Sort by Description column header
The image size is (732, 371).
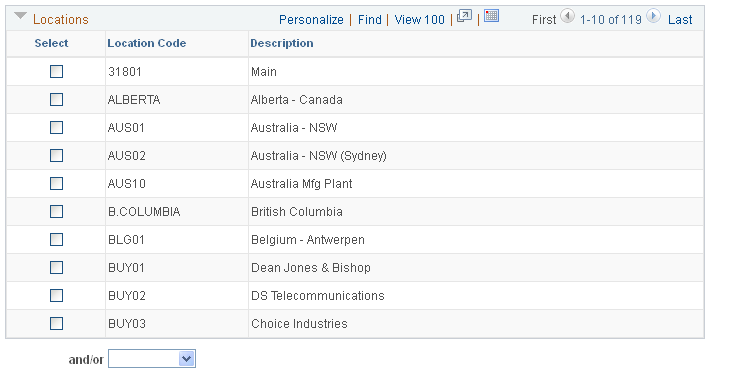click(282, 43)
